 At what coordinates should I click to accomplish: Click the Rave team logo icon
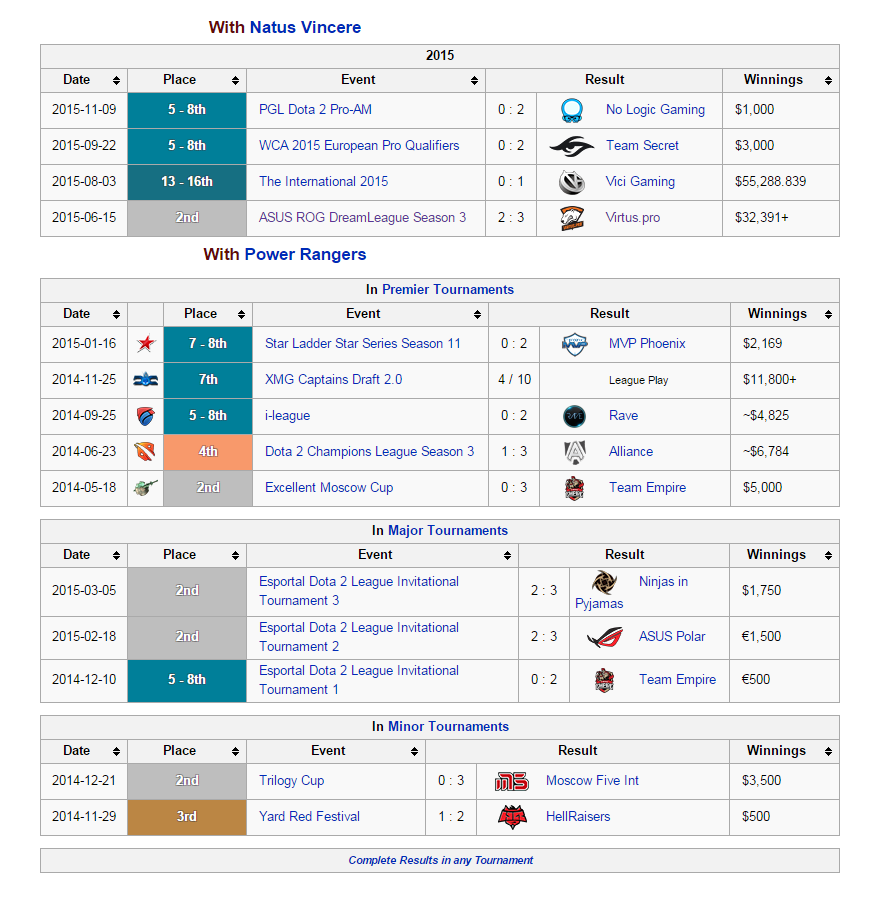click(x=575, y=416)
